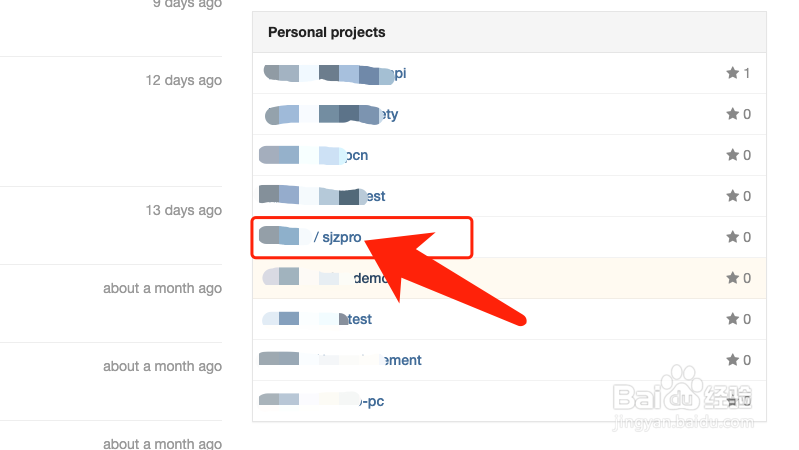This screenshot has width=799, height=450.
Task: Click the star icon in the "ement" row
Action: click(x=732, y=360)
